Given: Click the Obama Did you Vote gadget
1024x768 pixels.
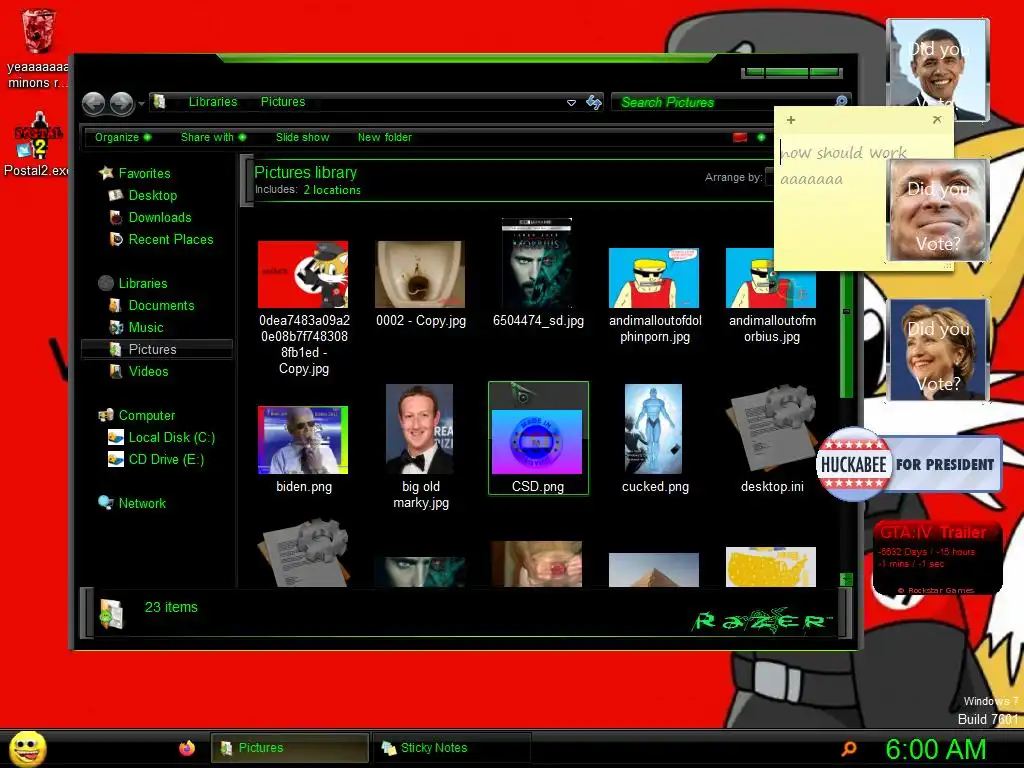Looking at the screenshot, I should tap(938, 70).
